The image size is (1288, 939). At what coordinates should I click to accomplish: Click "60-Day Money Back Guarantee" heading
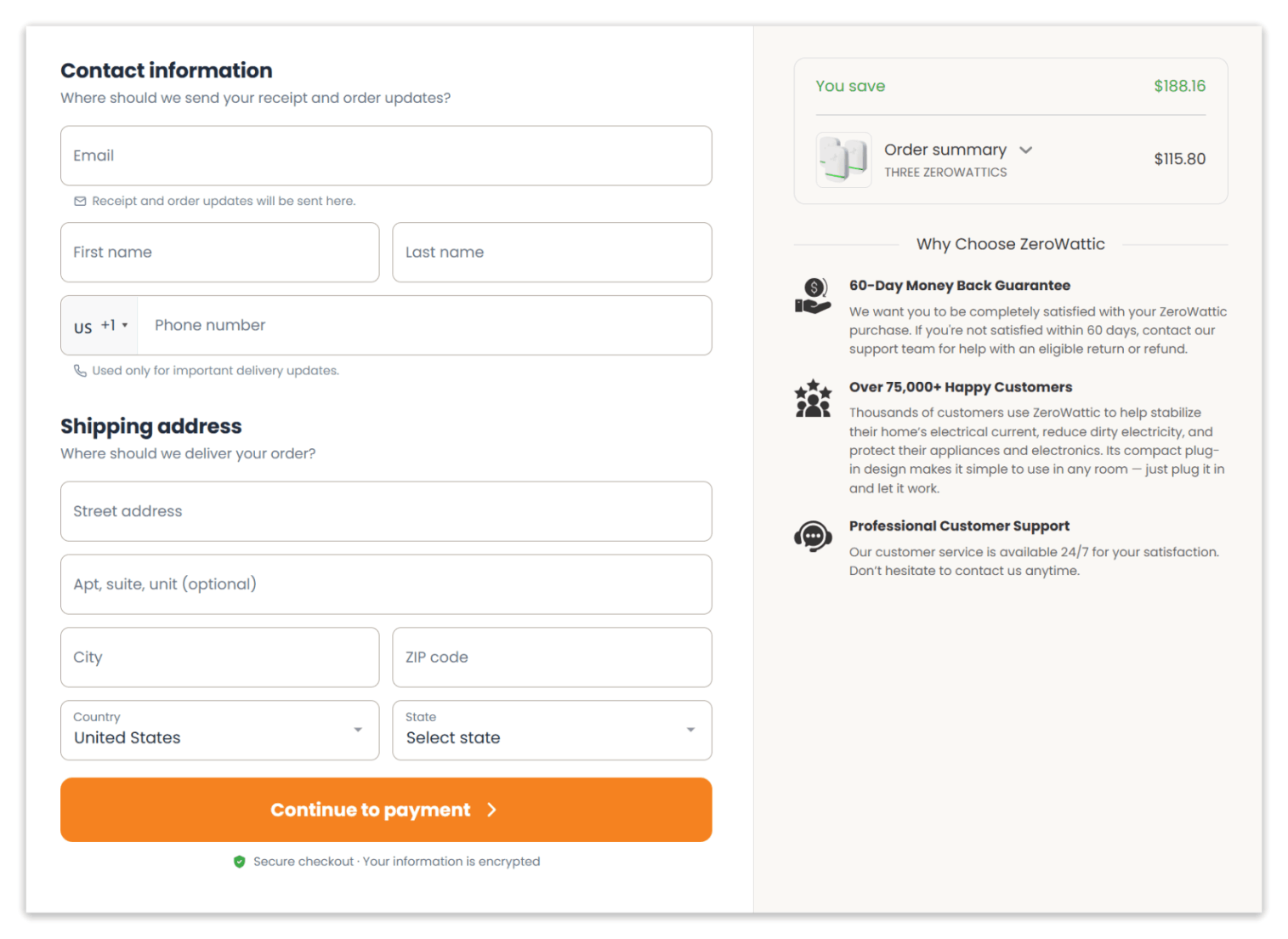(960, 286)
